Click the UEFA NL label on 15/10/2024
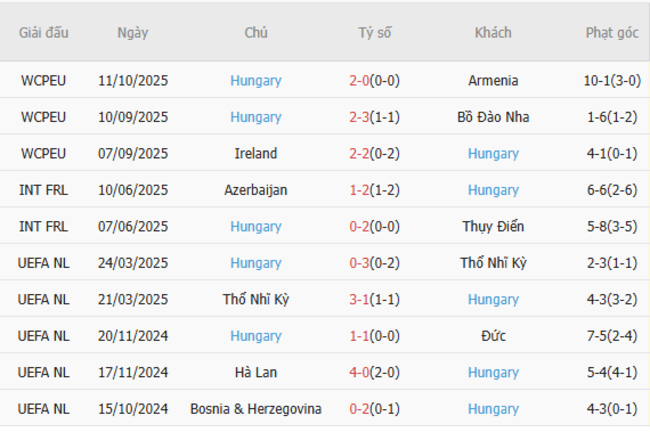Viewport: 650px width, 440px height. click(x=43, y=409)
